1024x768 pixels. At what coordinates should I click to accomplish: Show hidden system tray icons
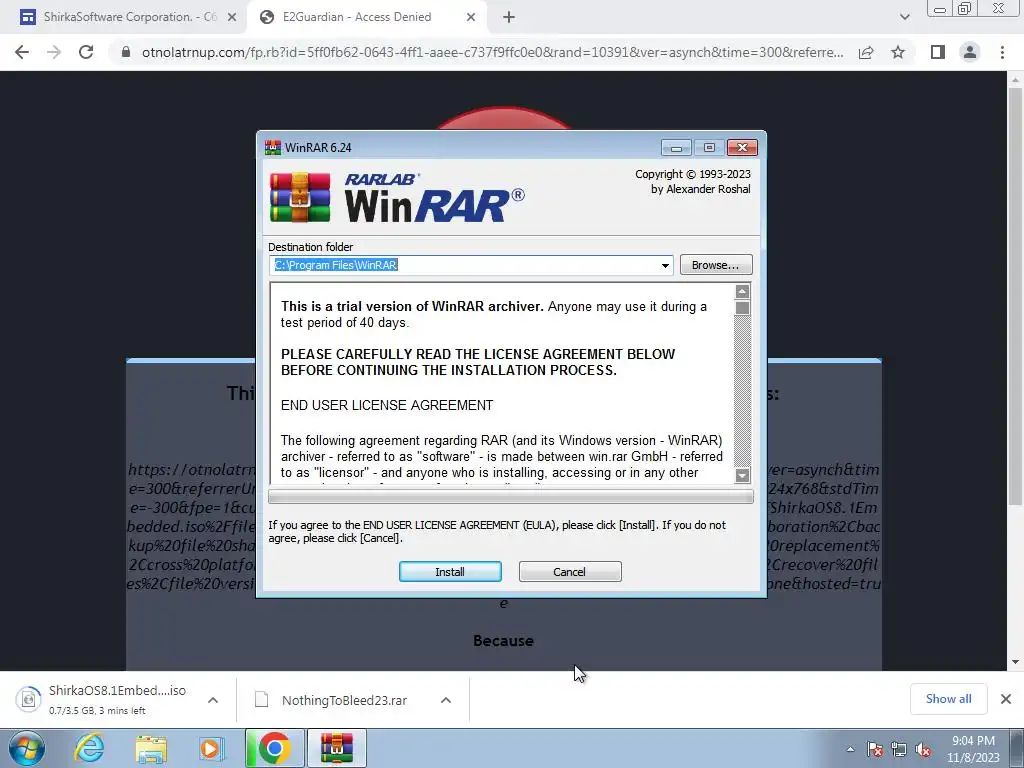click(850, 749)
